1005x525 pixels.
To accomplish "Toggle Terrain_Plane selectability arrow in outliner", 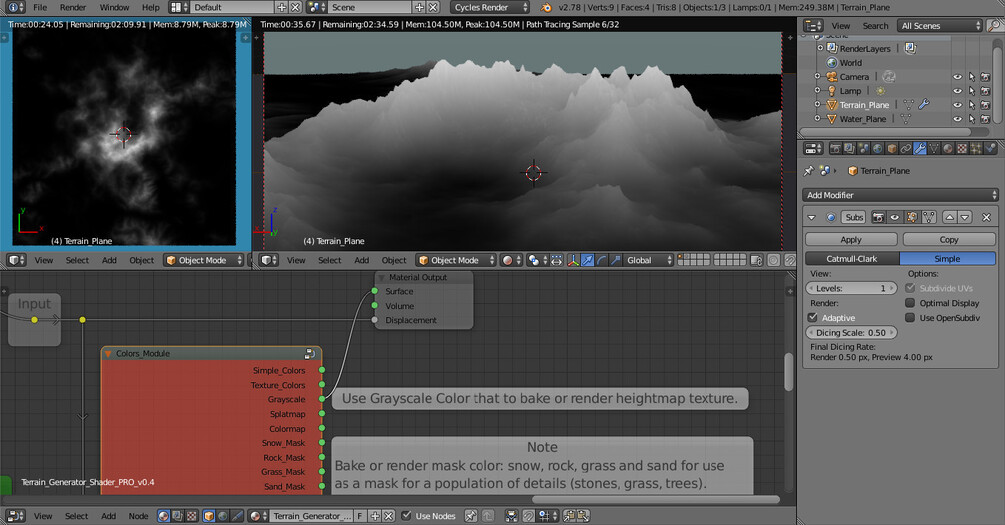I will [971, 105].
